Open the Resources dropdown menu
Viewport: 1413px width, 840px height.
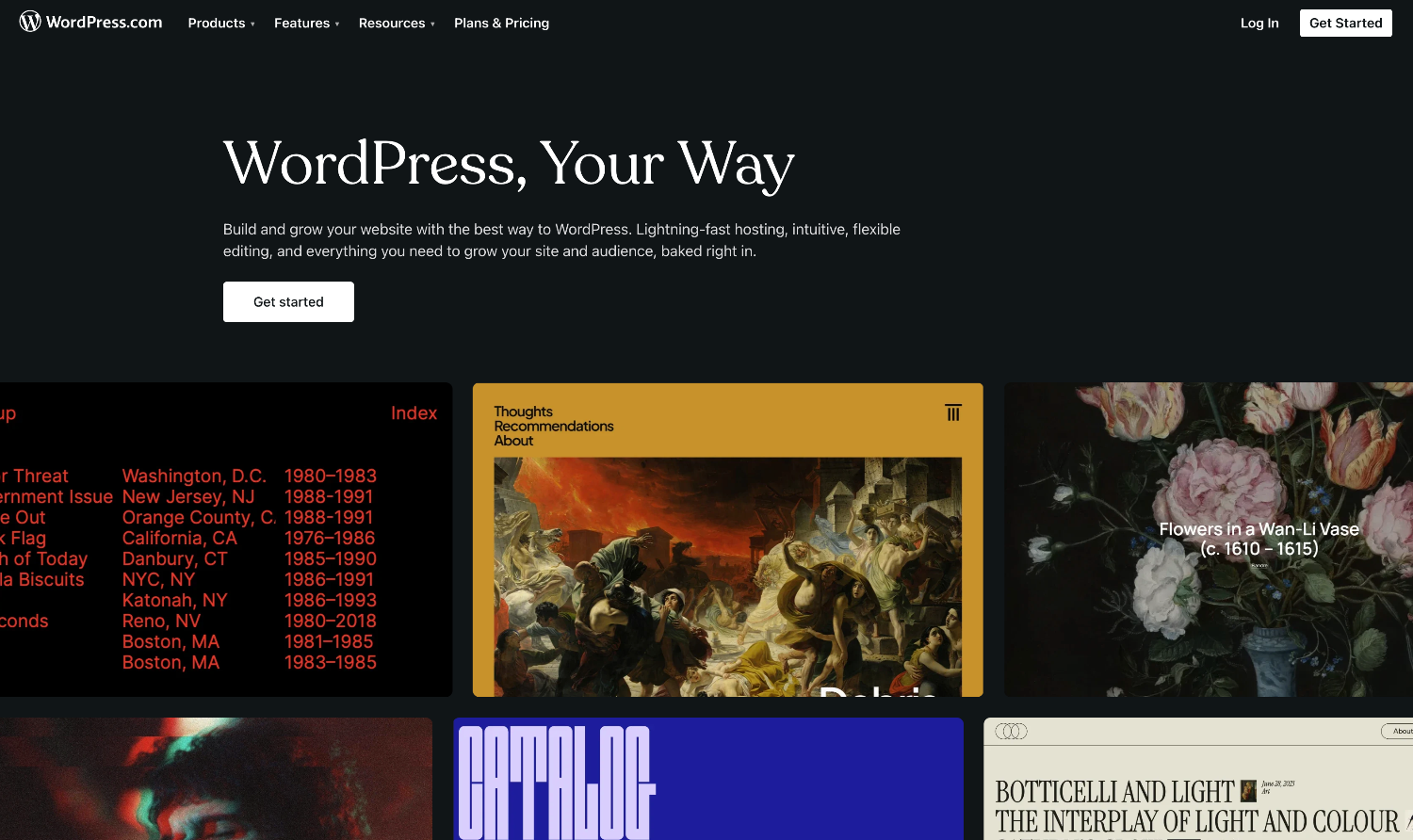point(397,23)
